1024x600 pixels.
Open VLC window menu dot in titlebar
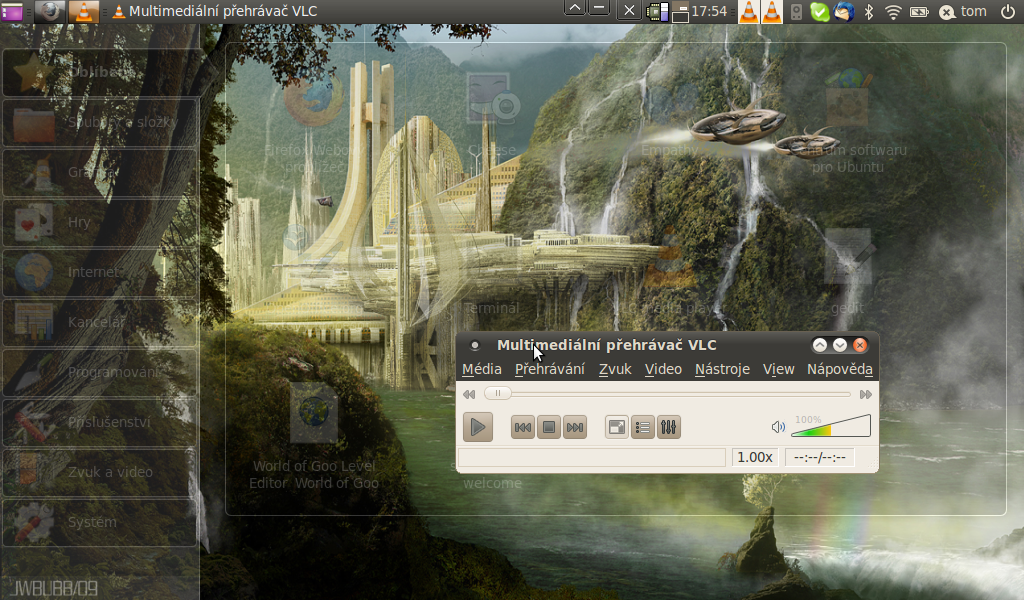[475, 345]
